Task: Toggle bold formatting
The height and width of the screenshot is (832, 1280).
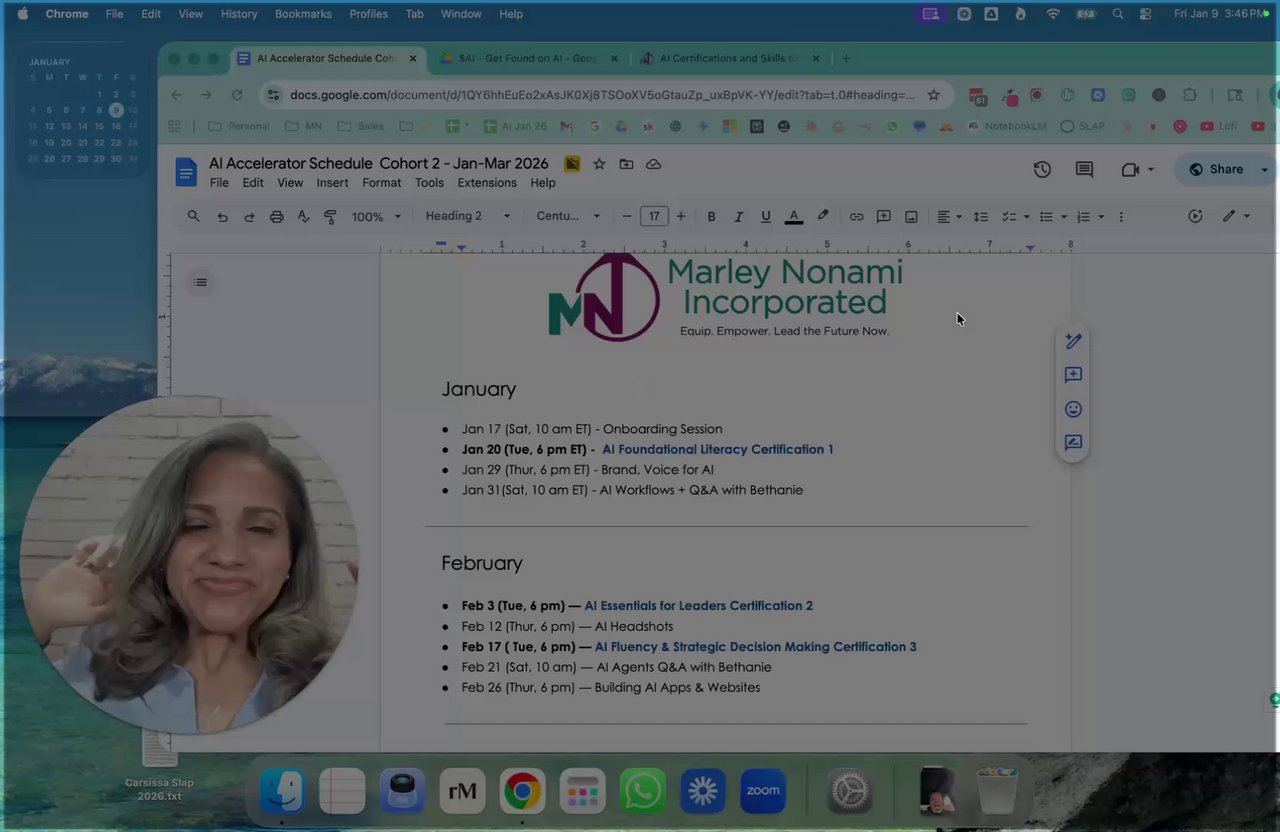Action: point(711,216)
